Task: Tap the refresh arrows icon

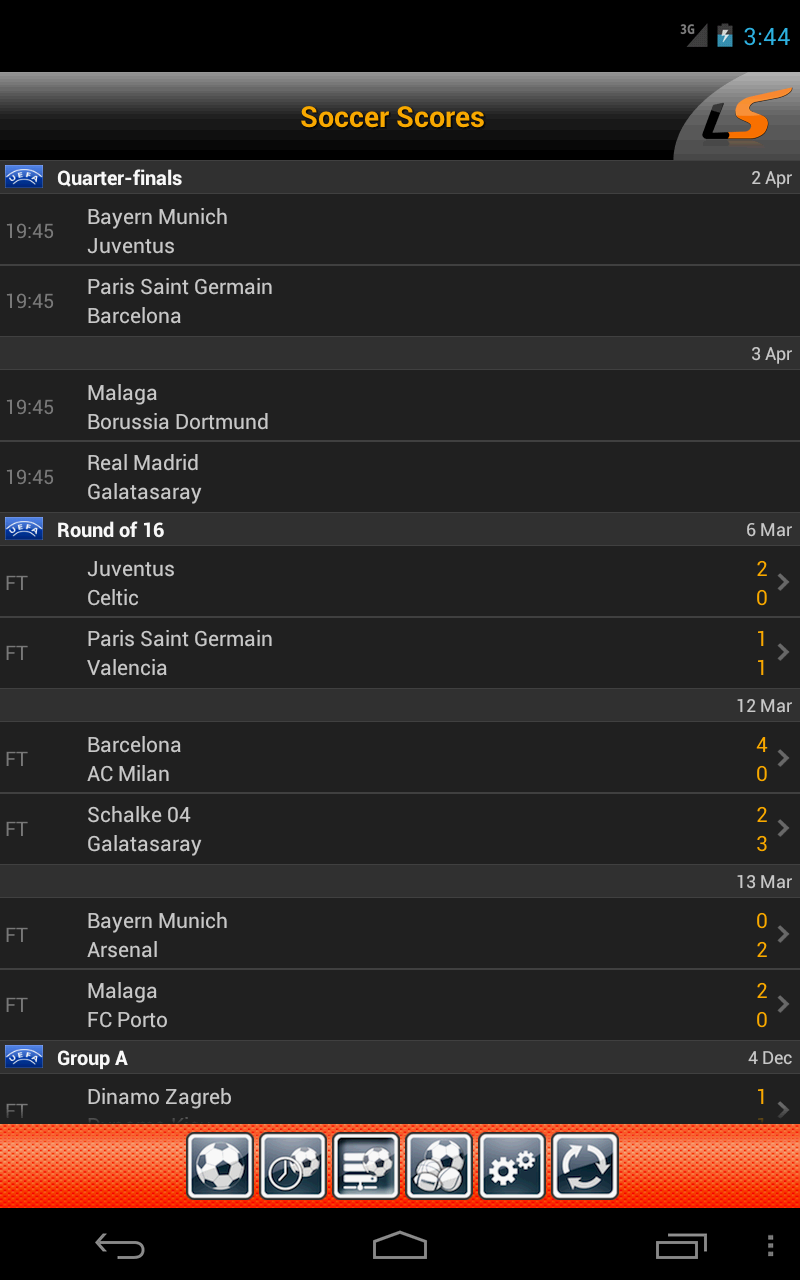Action: 585,1165
